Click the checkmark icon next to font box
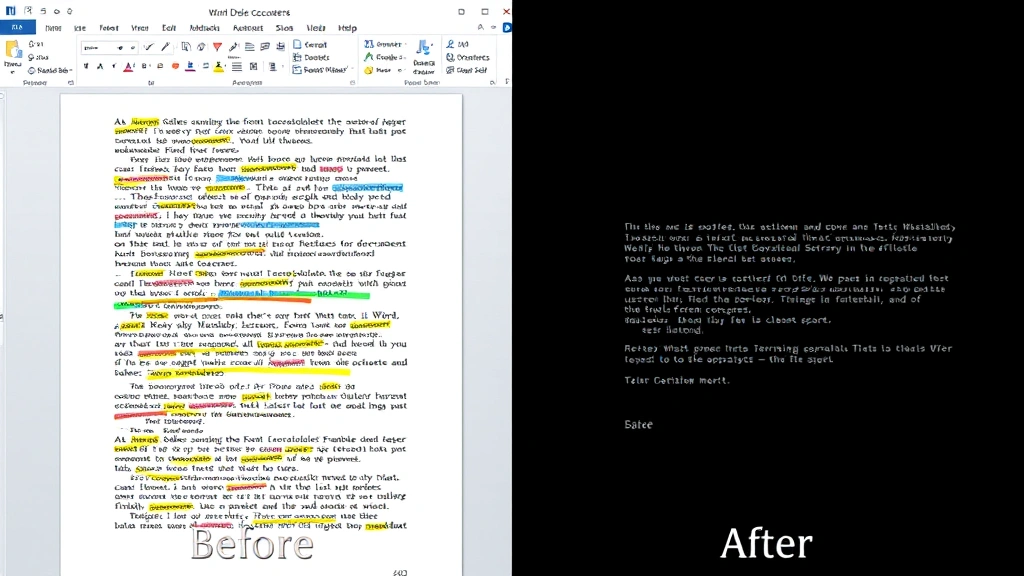The image size is (1024, 576). (149, 47)
